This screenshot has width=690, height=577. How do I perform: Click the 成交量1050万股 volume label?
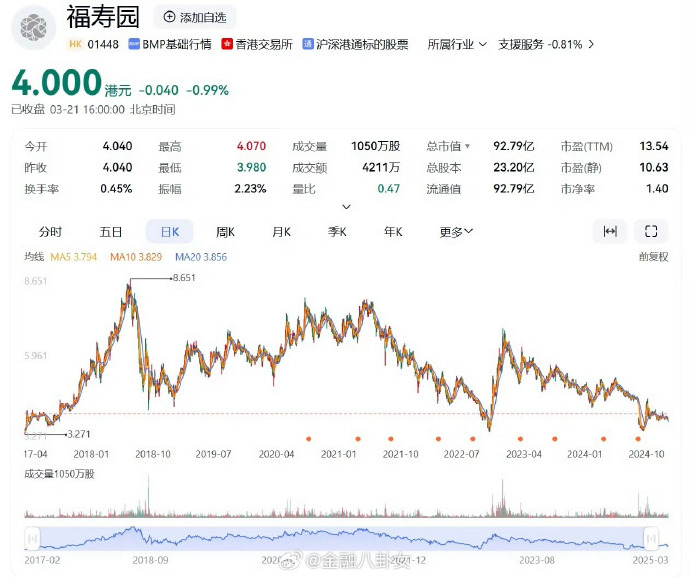59,474
